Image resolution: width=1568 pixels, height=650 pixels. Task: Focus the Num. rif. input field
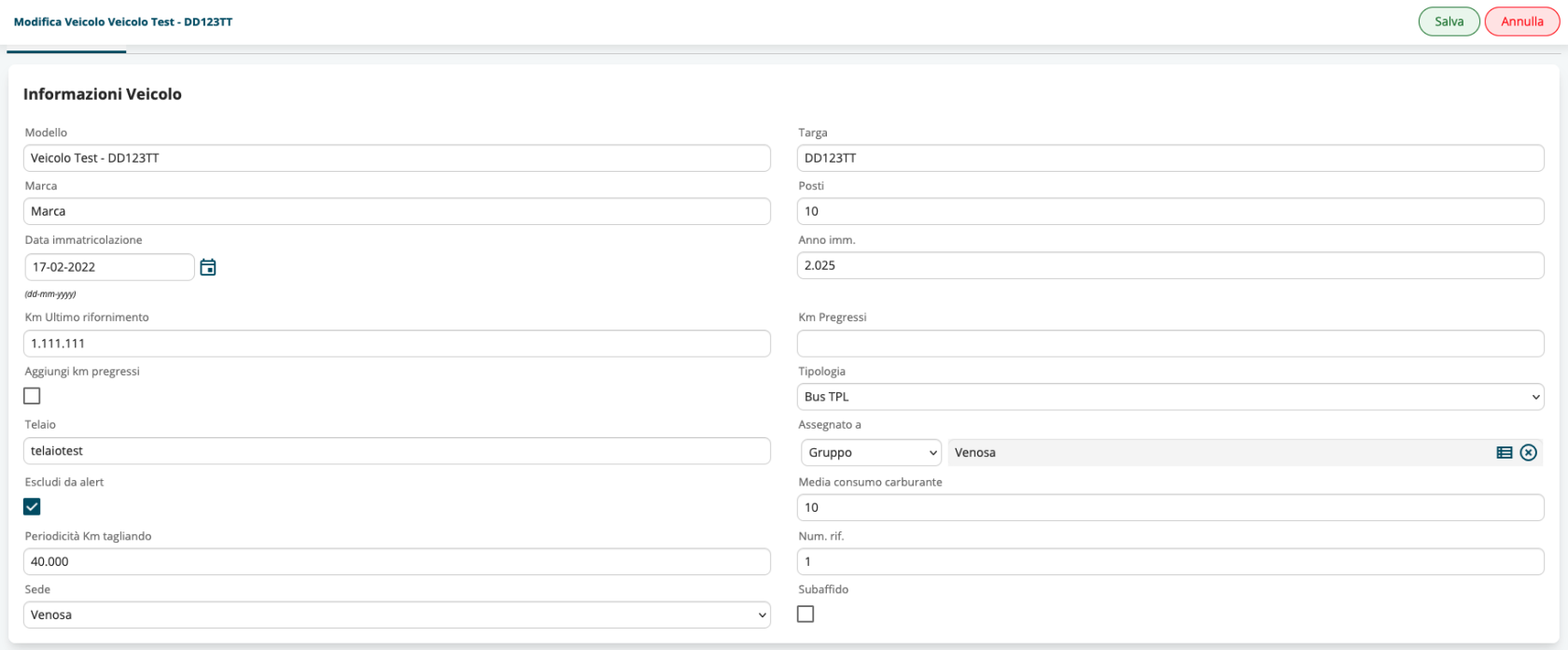coord(1170,562)
